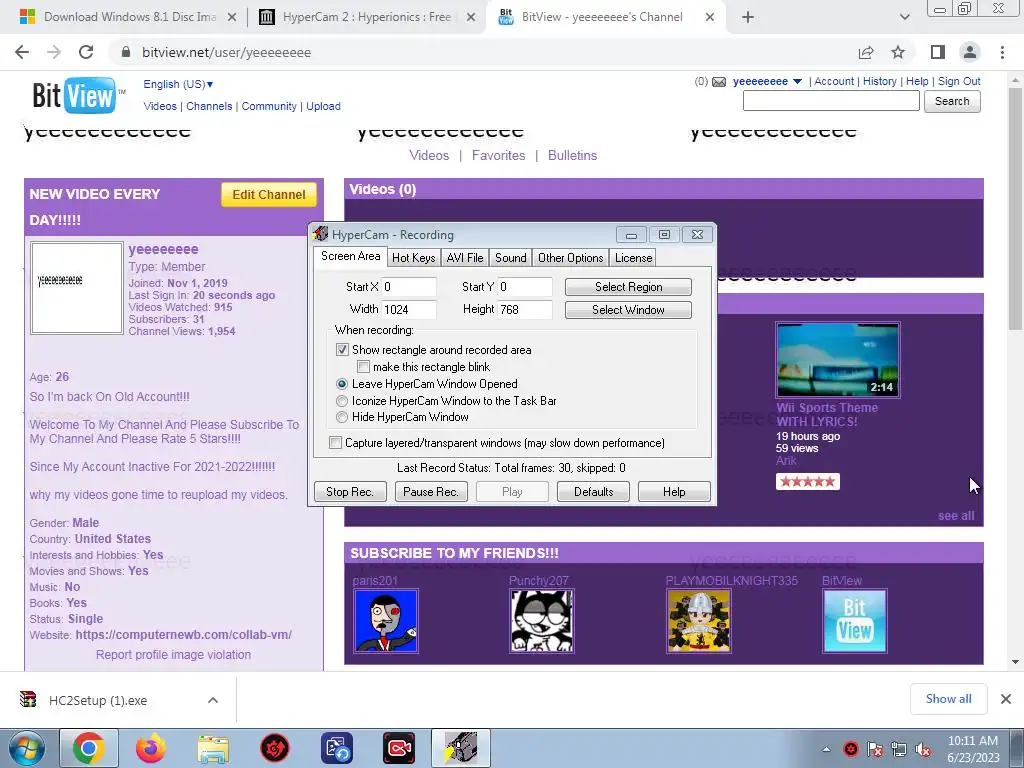Expand yeeeeeeee account dropdown arrow

pos(797,82)
